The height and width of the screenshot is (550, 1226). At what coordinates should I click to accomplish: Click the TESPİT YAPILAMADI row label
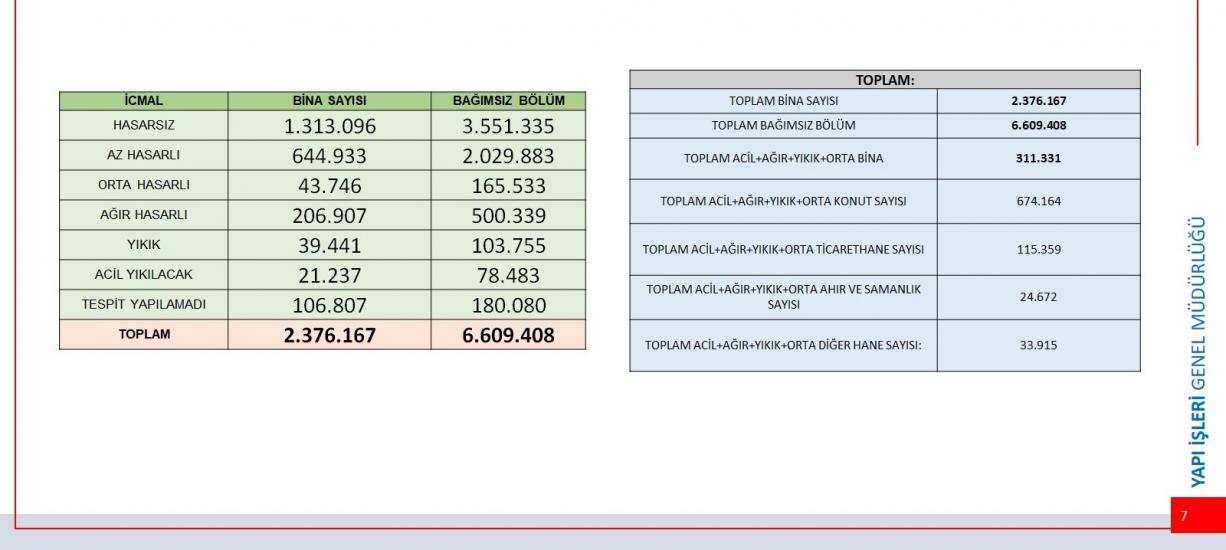(144, 304)
